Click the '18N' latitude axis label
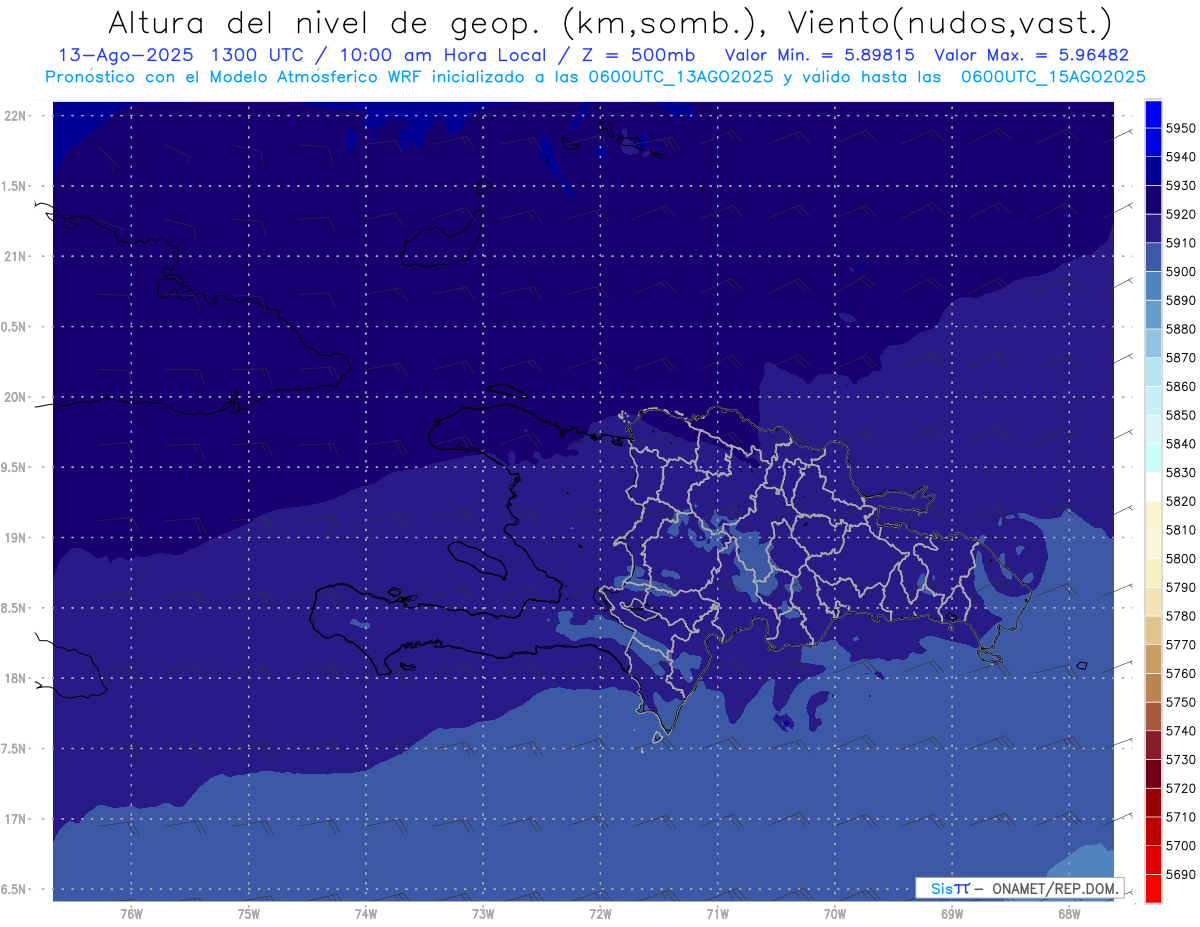The height and width of the screenshot is (927, 1200). click(16, 679)
